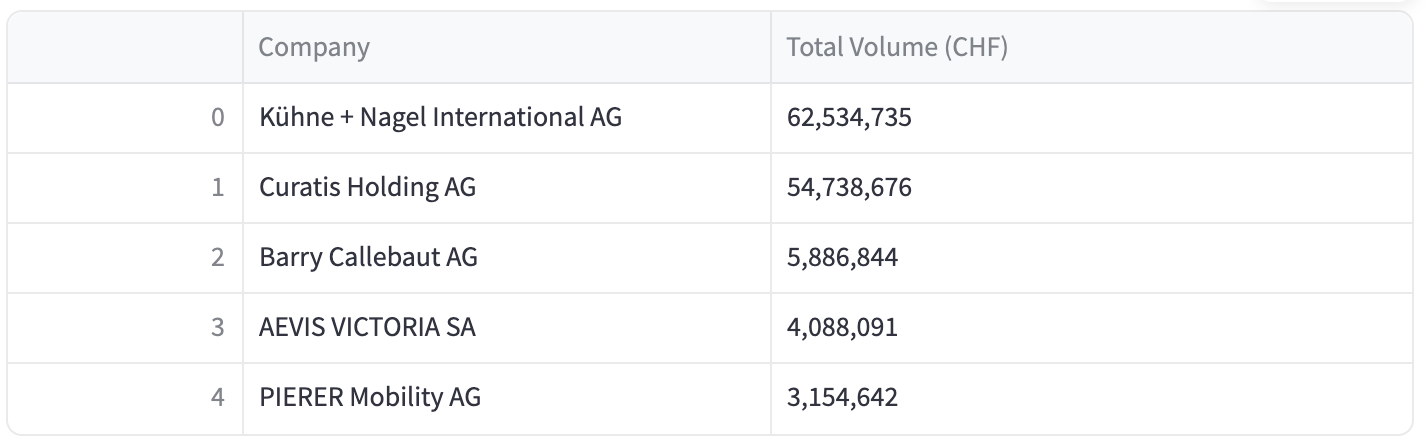
Task: Click row index 1
Action: (x=125, y=188)
